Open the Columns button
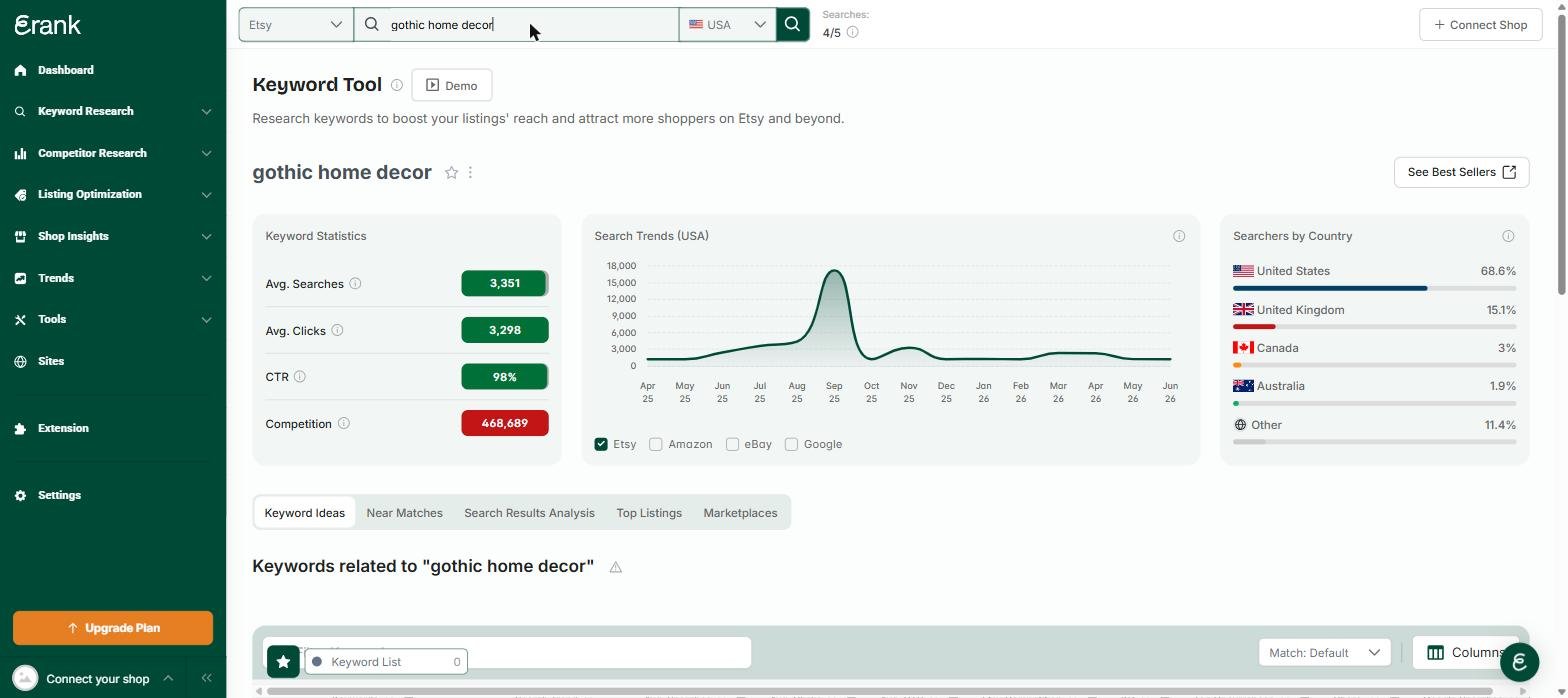Image resolution: width=1568 pixels, height=698 pixels. click(1465, 653)
